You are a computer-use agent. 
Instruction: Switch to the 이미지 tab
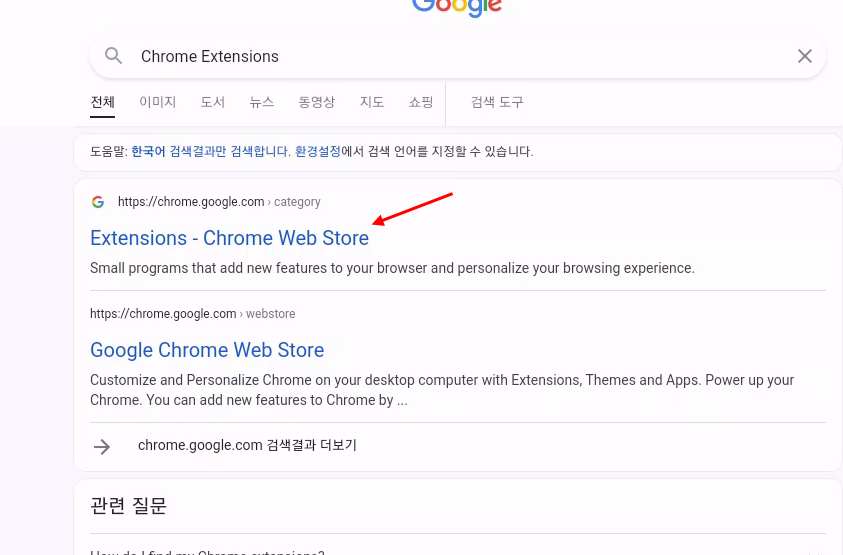click(x=158, y=102)
